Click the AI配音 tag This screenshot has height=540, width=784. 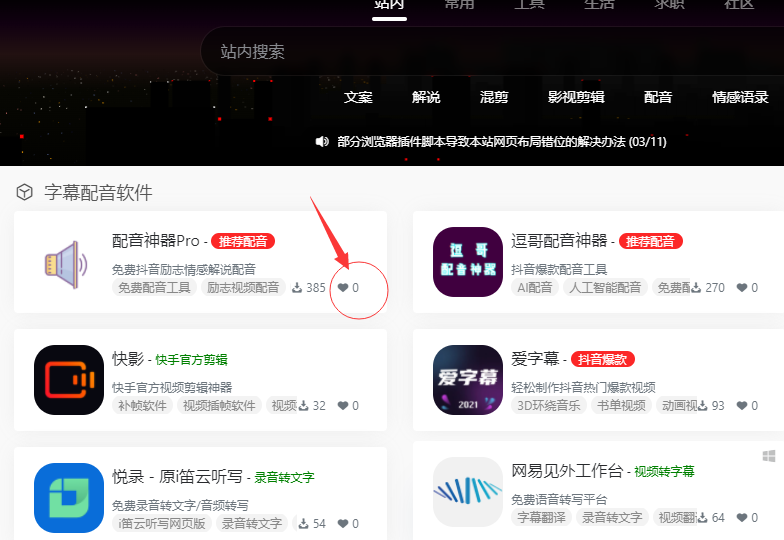534,288
